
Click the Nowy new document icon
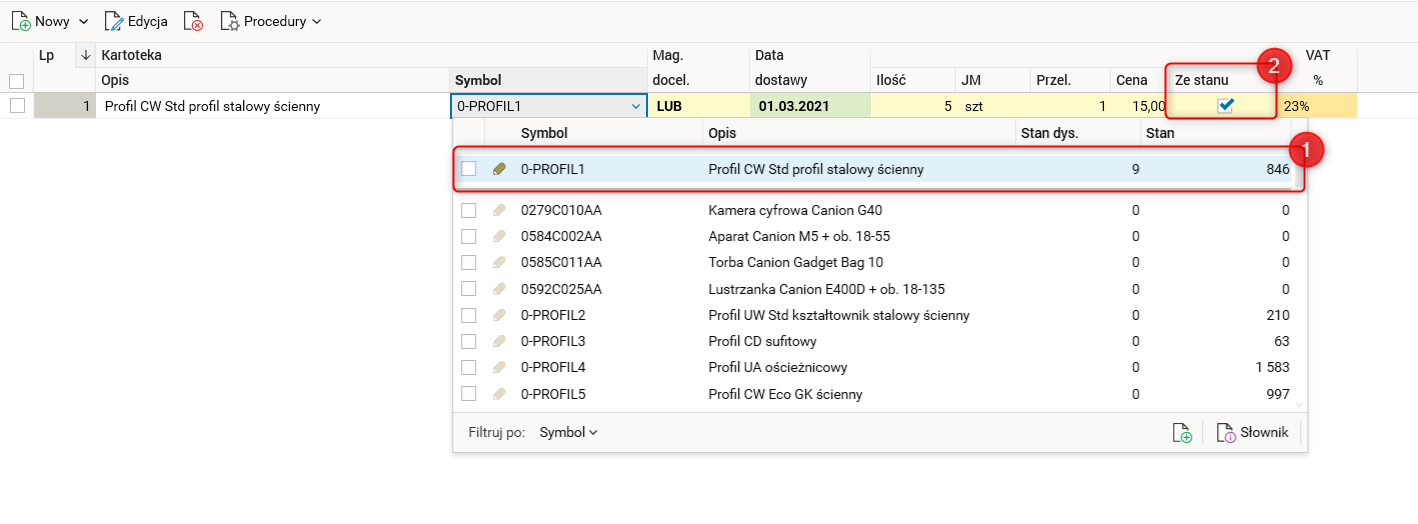click(21, 21)
